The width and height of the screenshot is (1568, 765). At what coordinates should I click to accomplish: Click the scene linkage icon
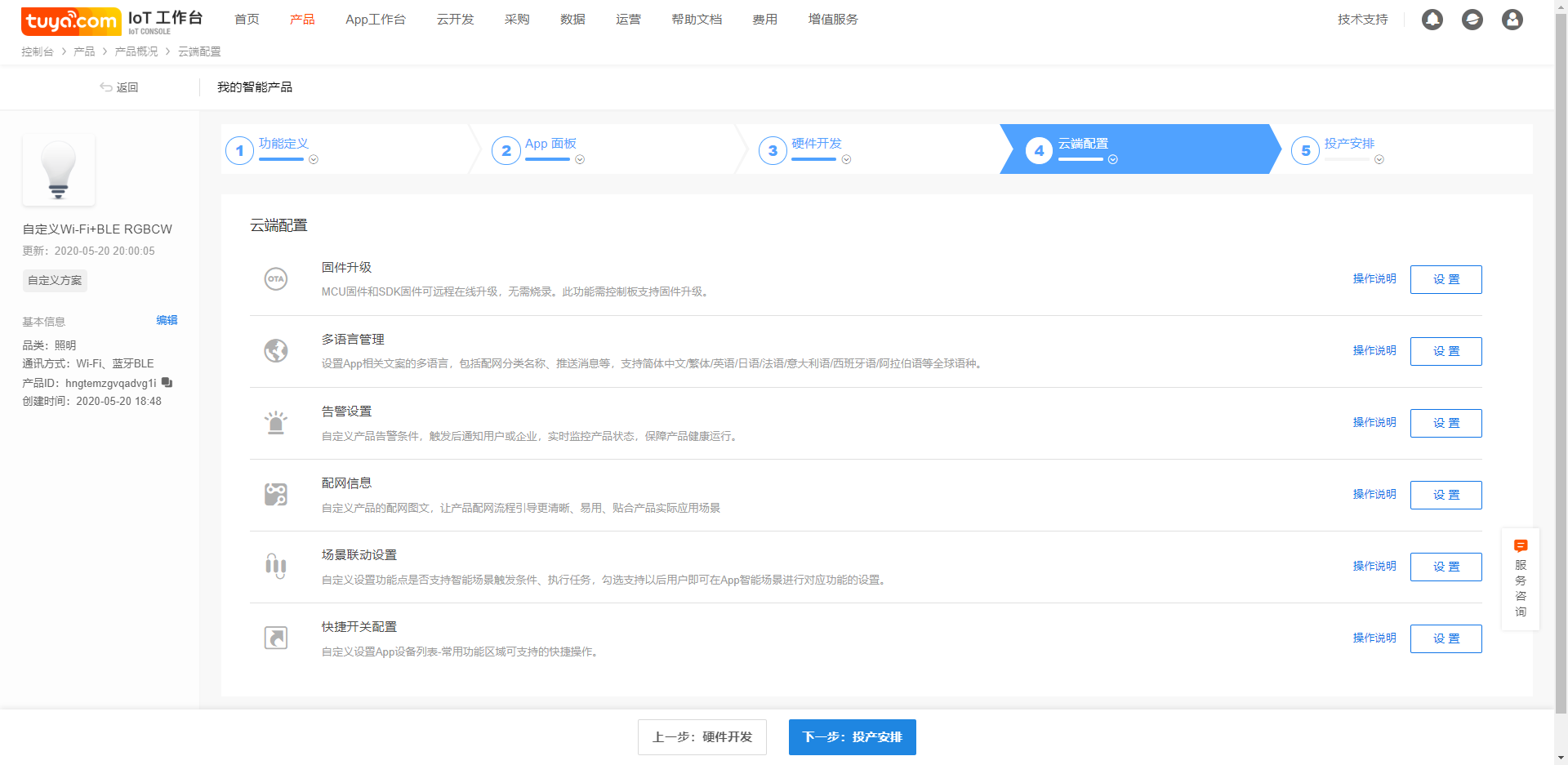pyautogui.click(x=276, y=566)
